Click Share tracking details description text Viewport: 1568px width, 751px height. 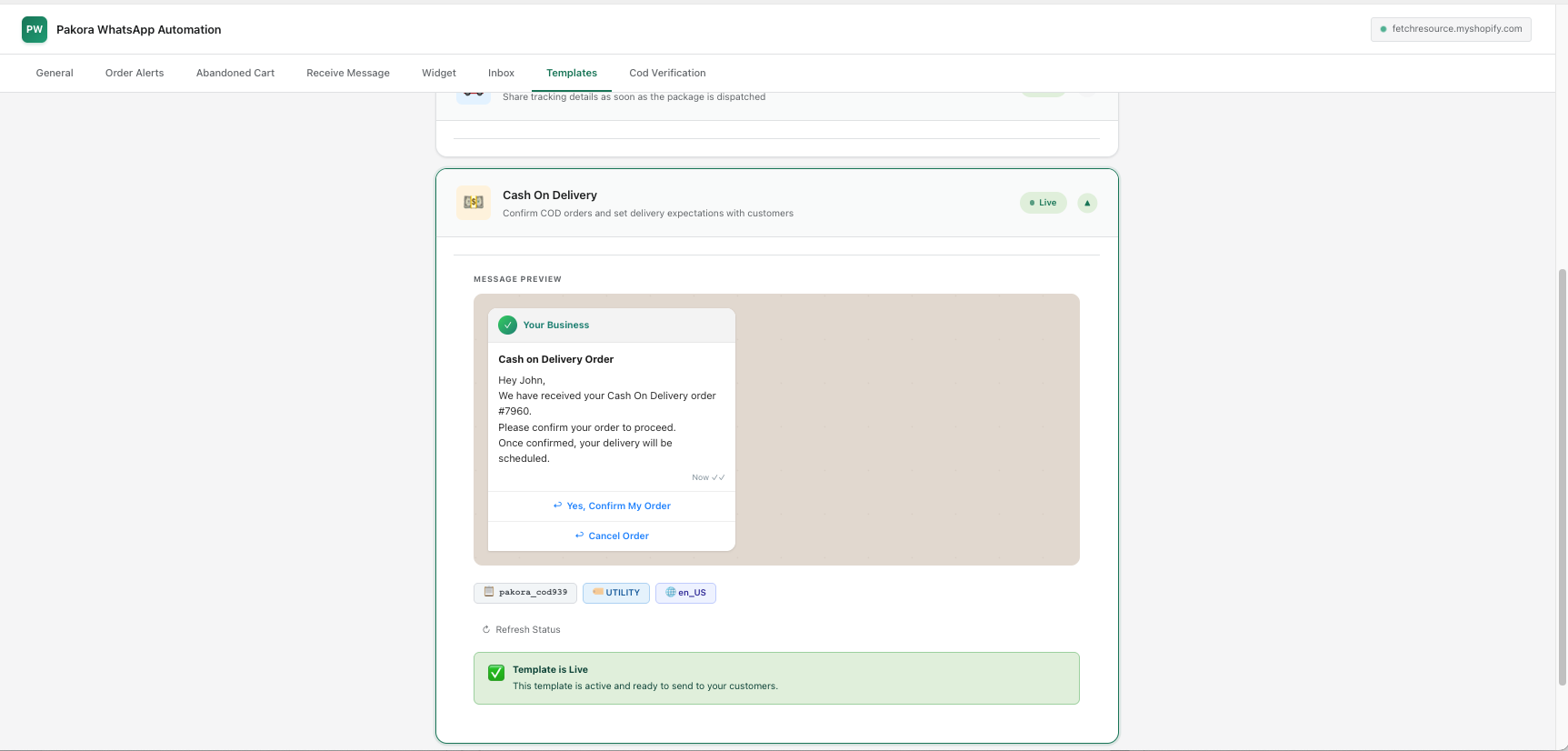point(634,96)
